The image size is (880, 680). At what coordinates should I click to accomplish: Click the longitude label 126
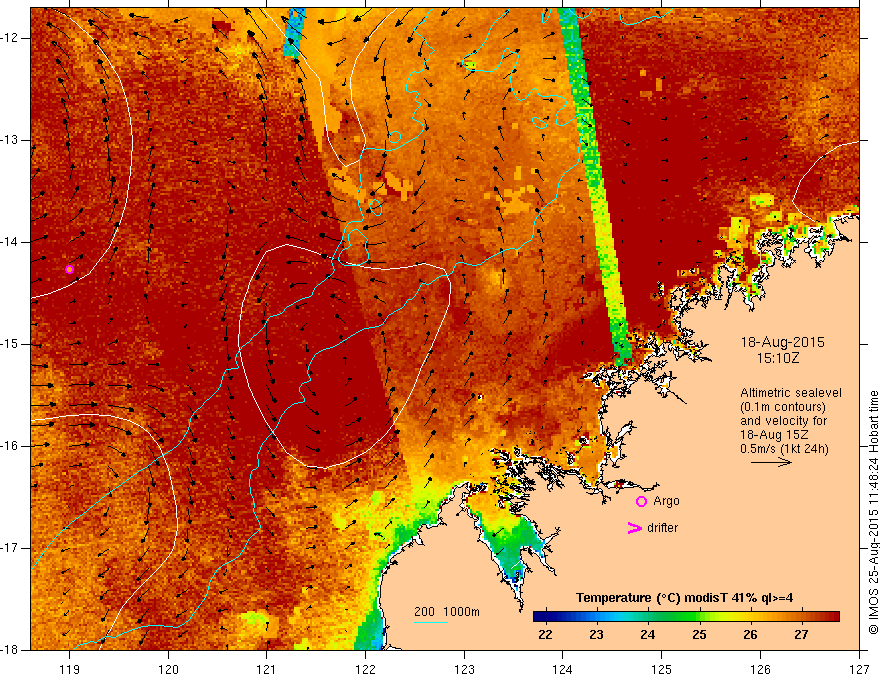(760, 669)
